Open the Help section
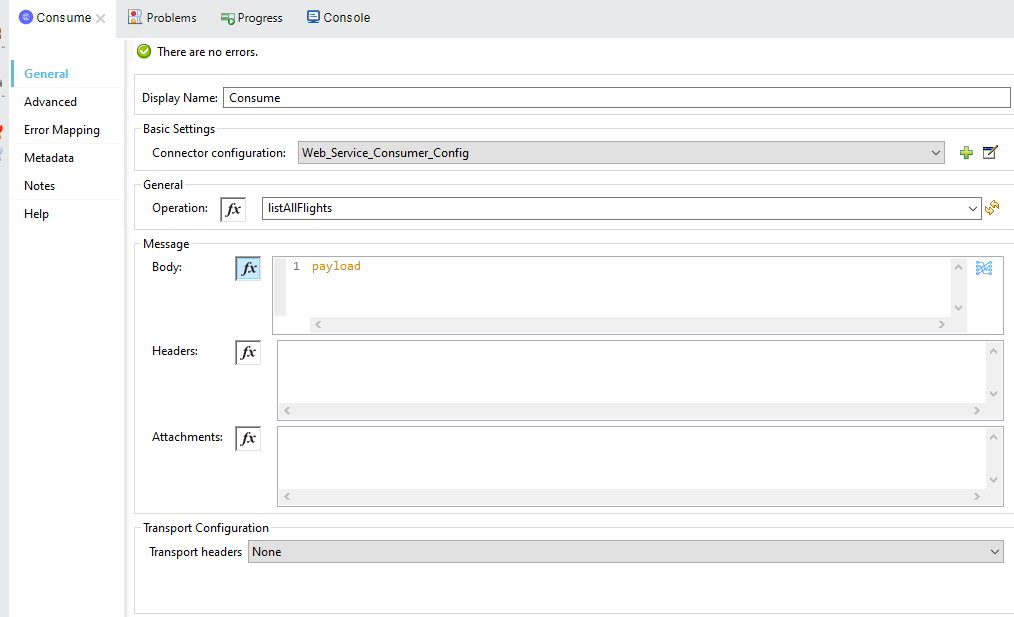The width and height of the screenshot is (1014, 617). click(38, 213)
